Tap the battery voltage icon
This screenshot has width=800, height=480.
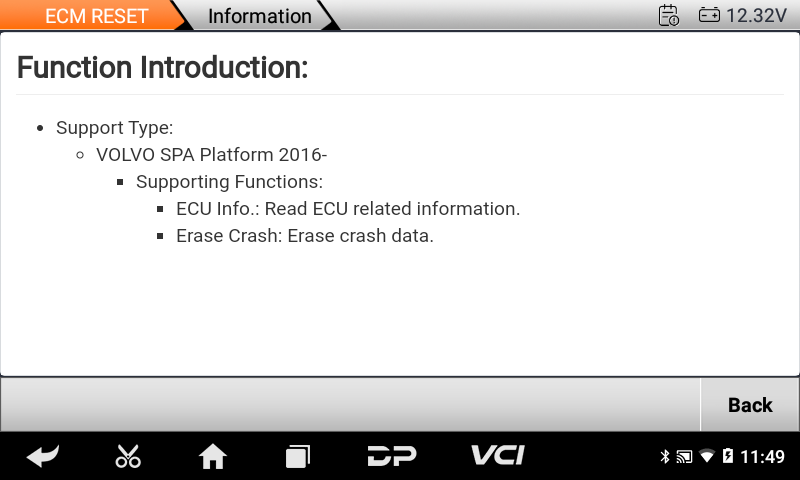click(709, 15)
